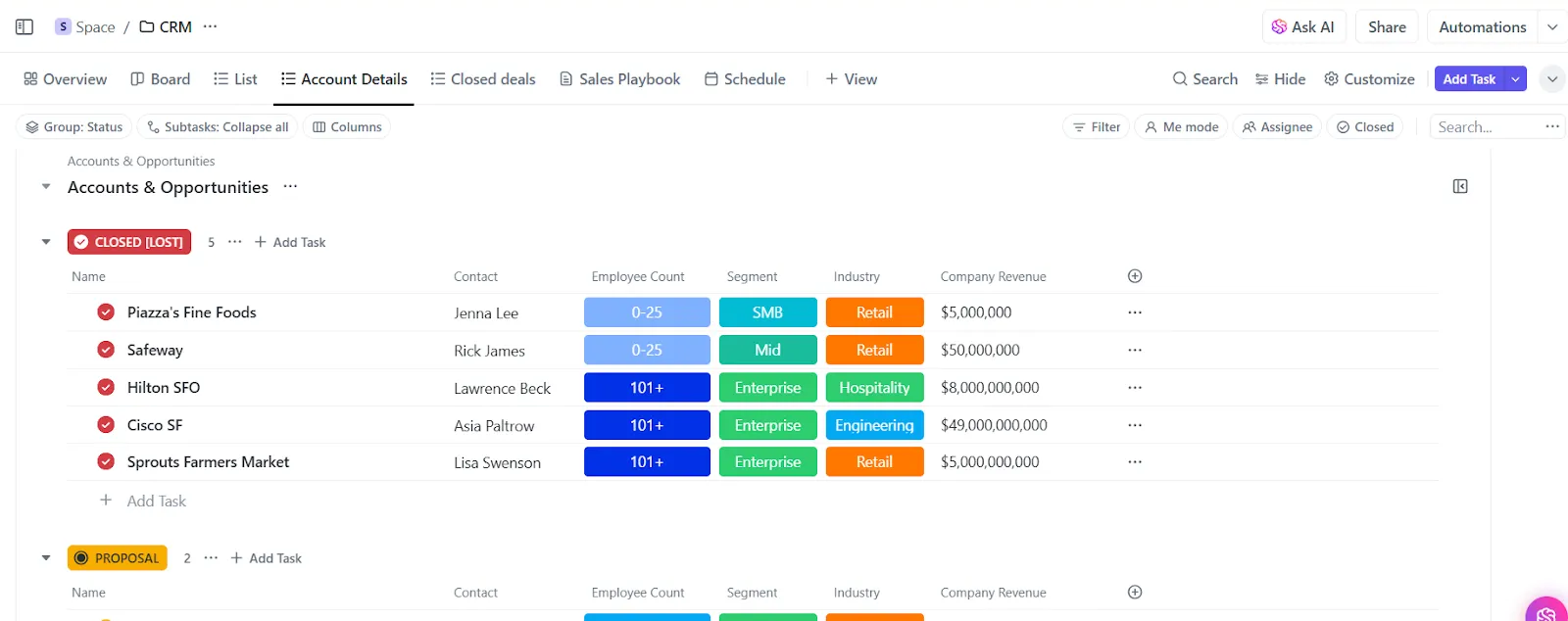Add a new View
The width and height of the screenshot is (1568, 621).
[851, 79]
